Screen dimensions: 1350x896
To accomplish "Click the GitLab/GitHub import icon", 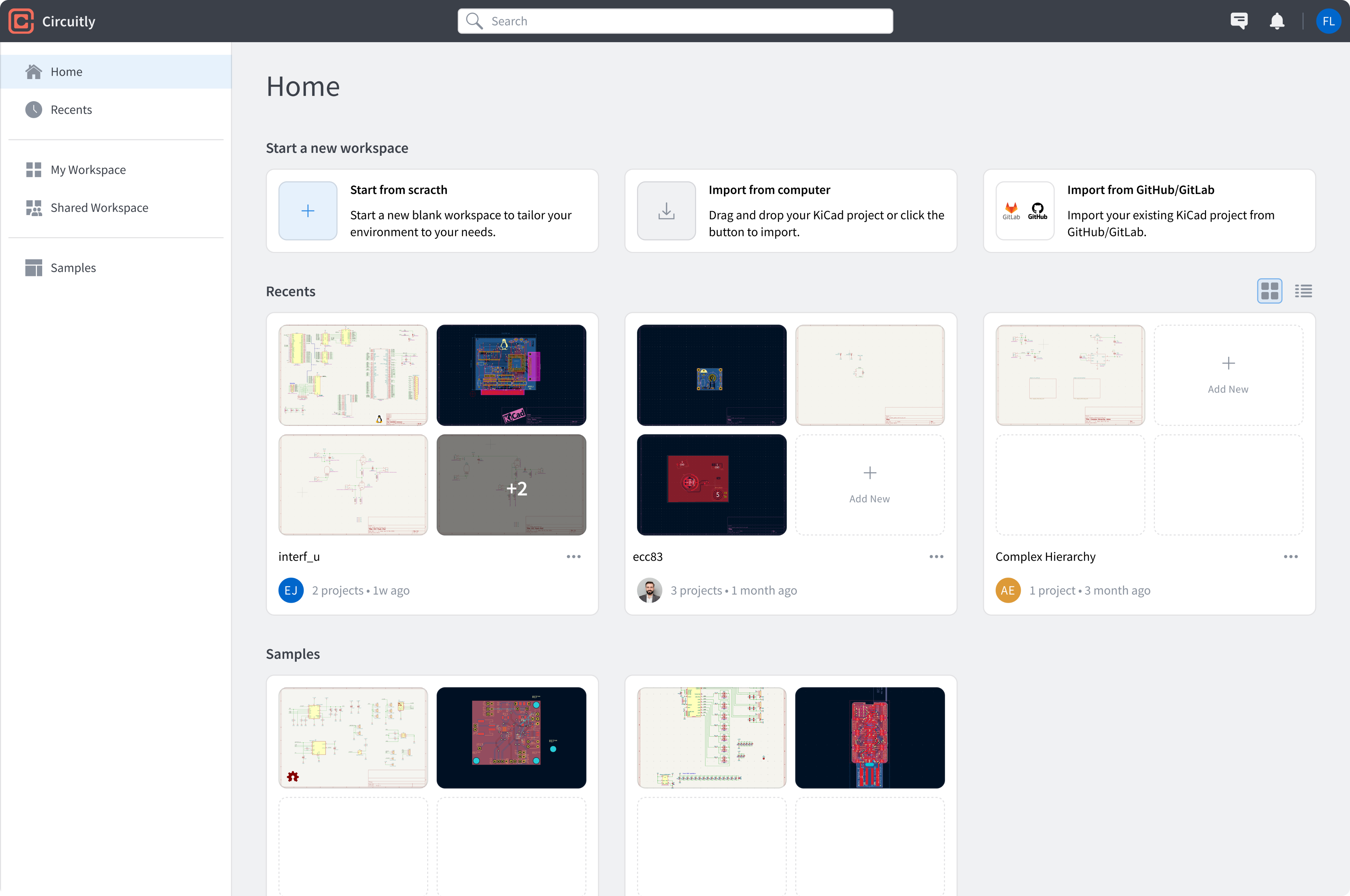I will pos(1025,211).
